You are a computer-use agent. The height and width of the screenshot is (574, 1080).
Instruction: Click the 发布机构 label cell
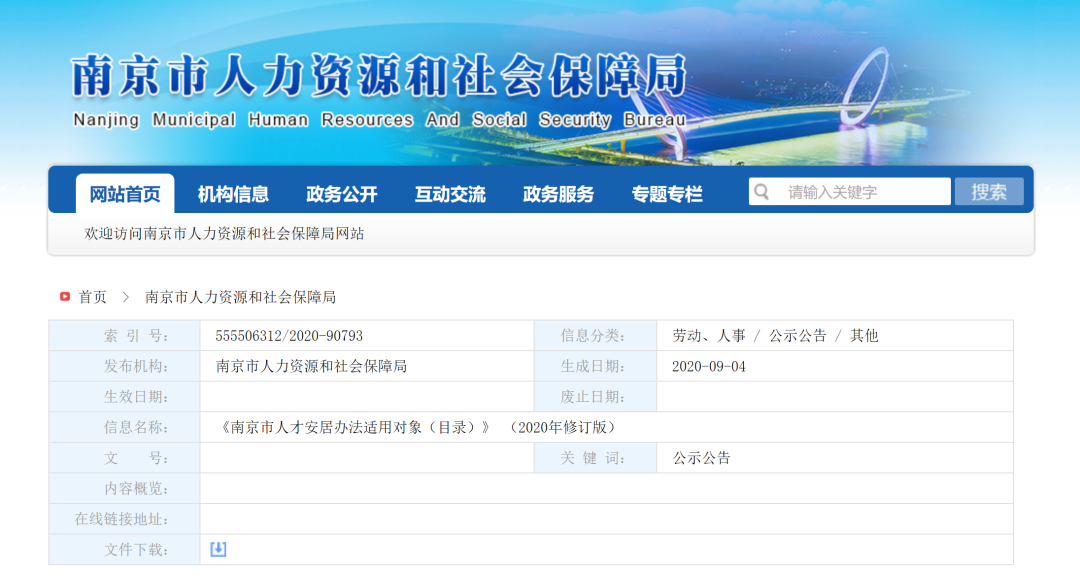[x=125, y=366]
